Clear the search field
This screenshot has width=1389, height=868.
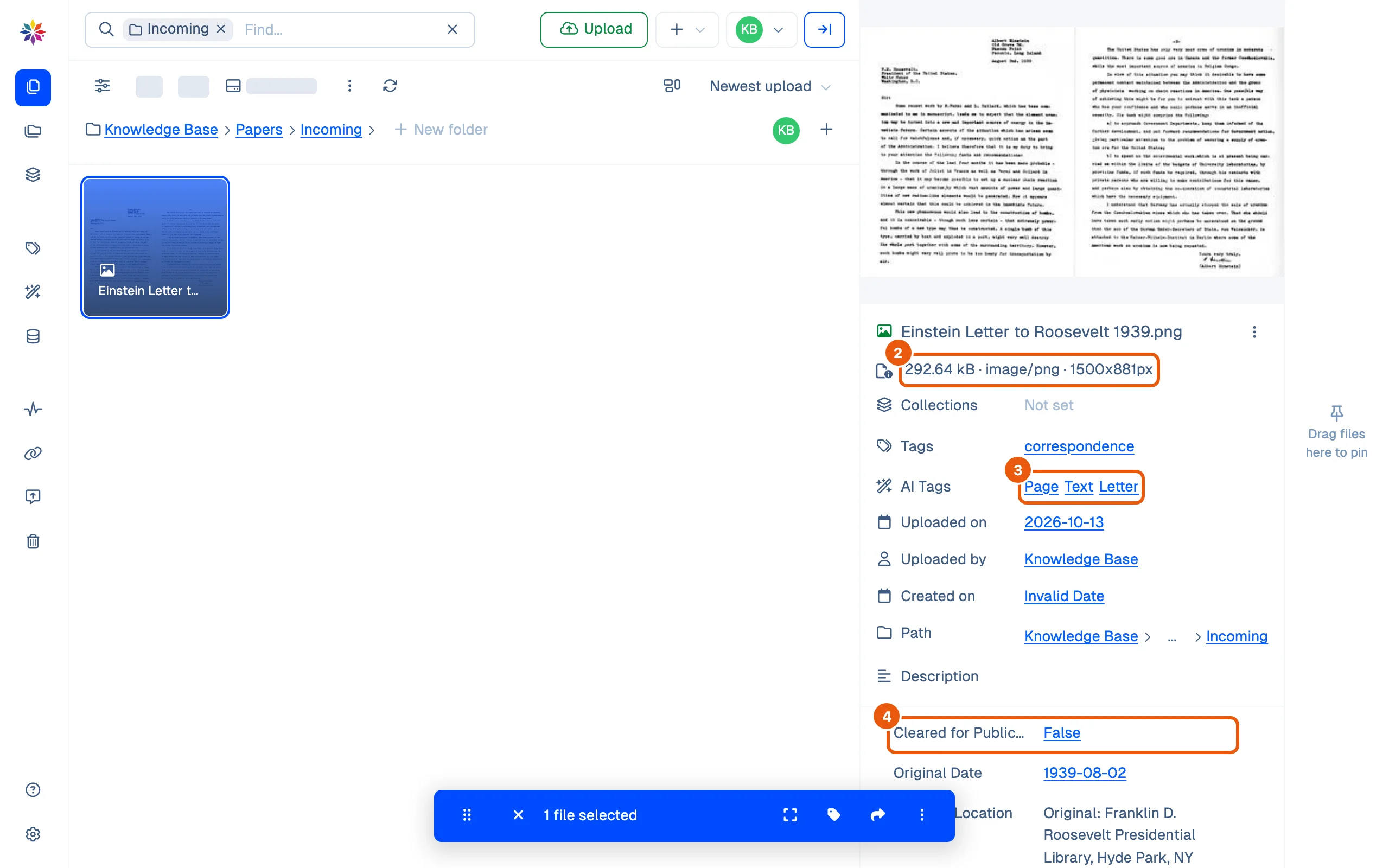click(x=453, y=29)
